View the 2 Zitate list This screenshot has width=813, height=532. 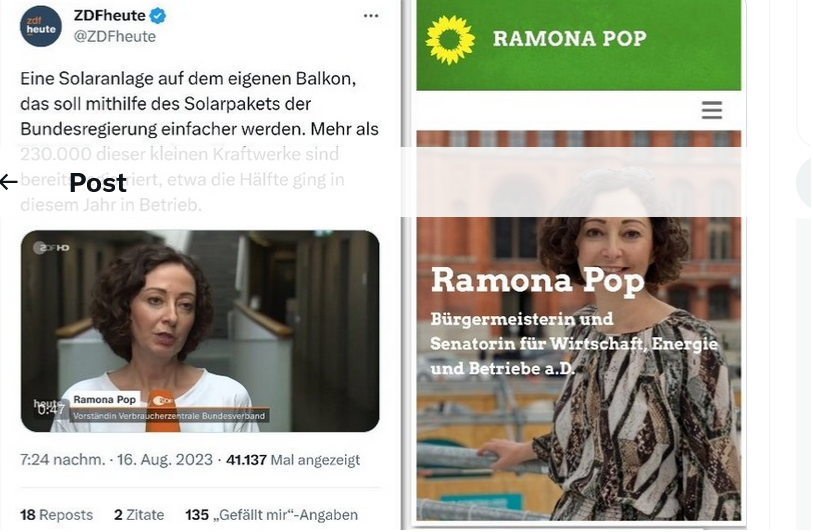click(x=139, y=515)
